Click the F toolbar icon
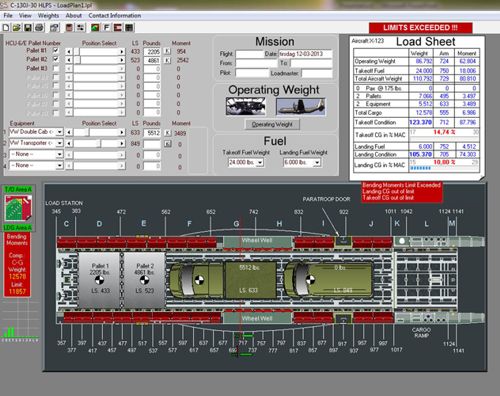500x396 pixels. pos(107,28)
